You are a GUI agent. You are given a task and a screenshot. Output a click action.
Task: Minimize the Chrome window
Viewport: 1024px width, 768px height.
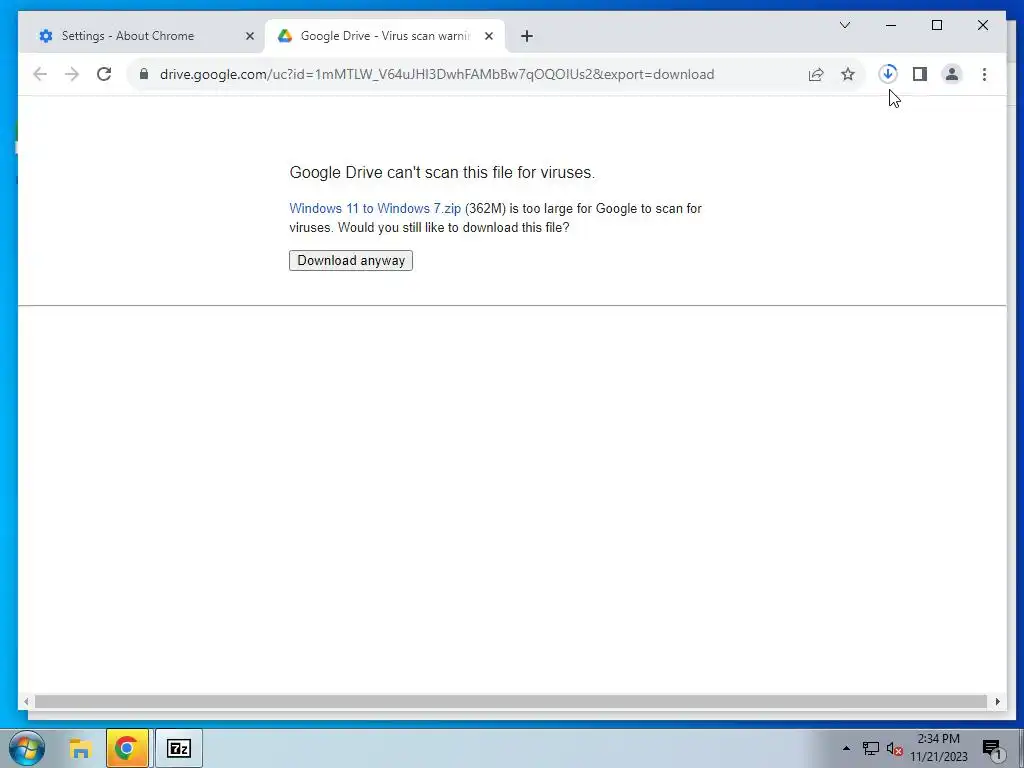pyautogui.click(x=891, y=25)
